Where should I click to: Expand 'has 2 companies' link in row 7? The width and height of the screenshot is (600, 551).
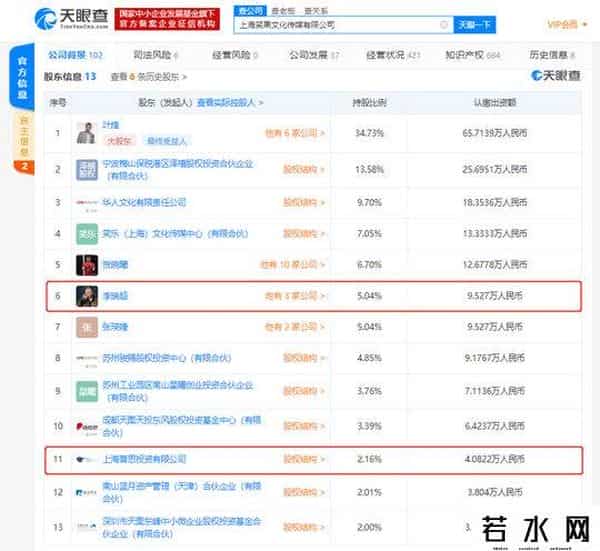pyautogui.click(x=295, y=327)
